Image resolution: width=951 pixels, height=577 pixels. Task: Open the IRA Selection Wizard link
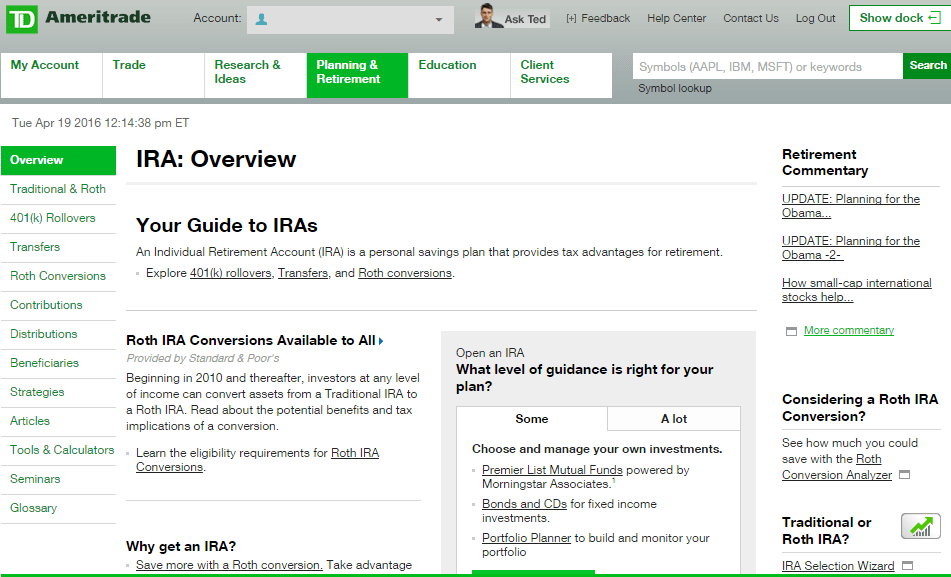[838, 565]
